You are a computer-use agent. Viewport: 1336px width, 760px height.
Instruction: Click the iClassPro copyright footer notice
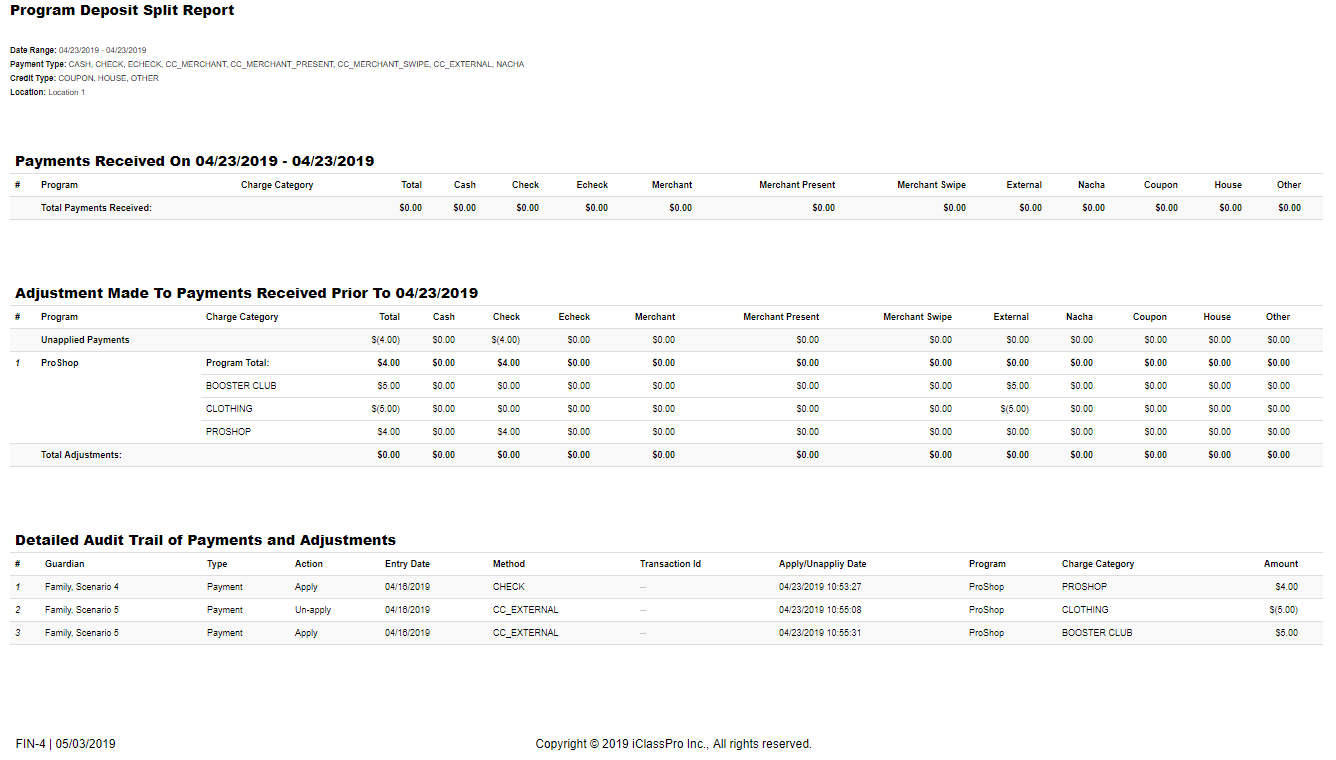[x=674, y=744]
